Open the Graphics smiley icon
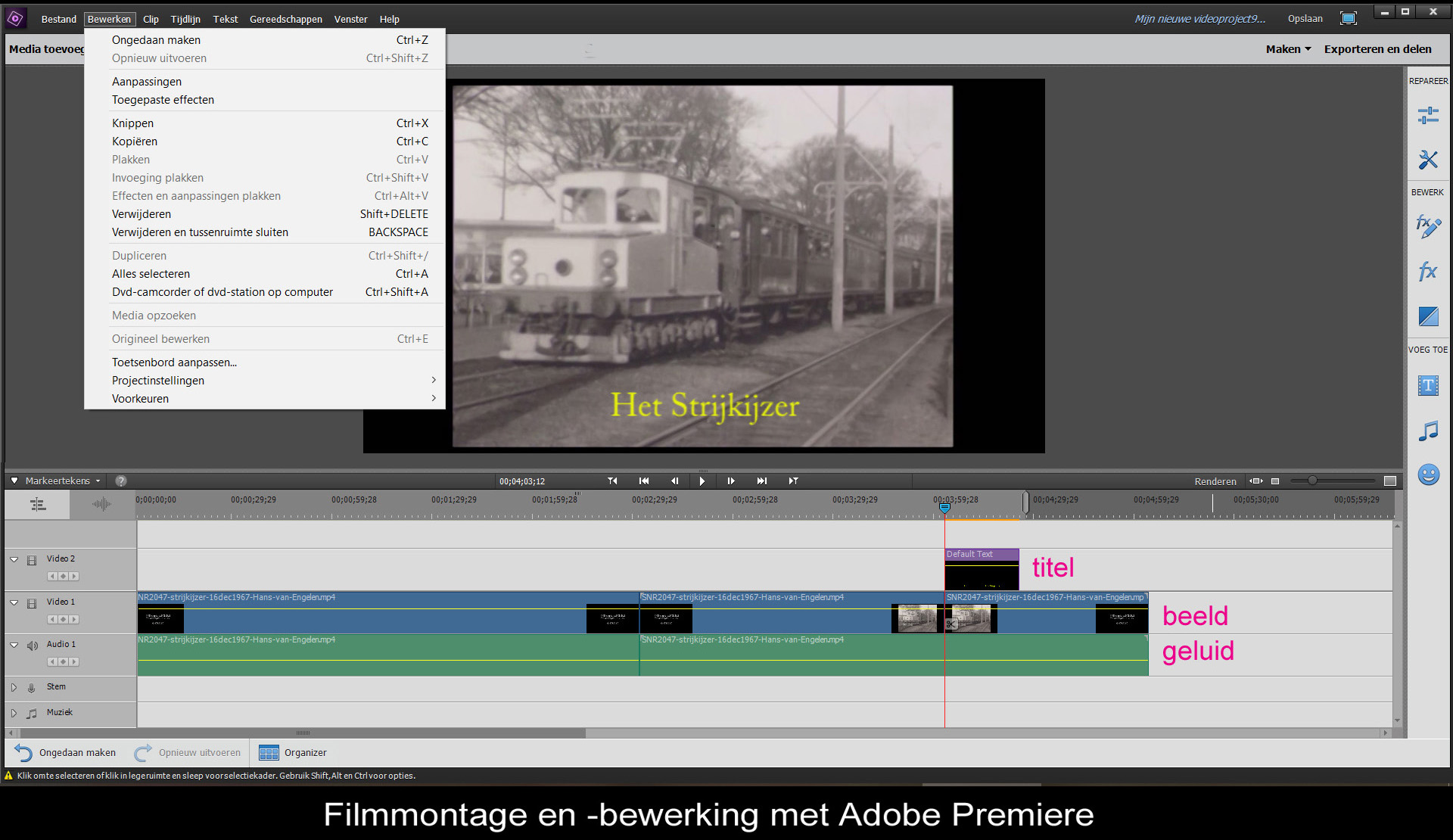Viewport: 1453px width, 840px height. tap(1428, 474)
